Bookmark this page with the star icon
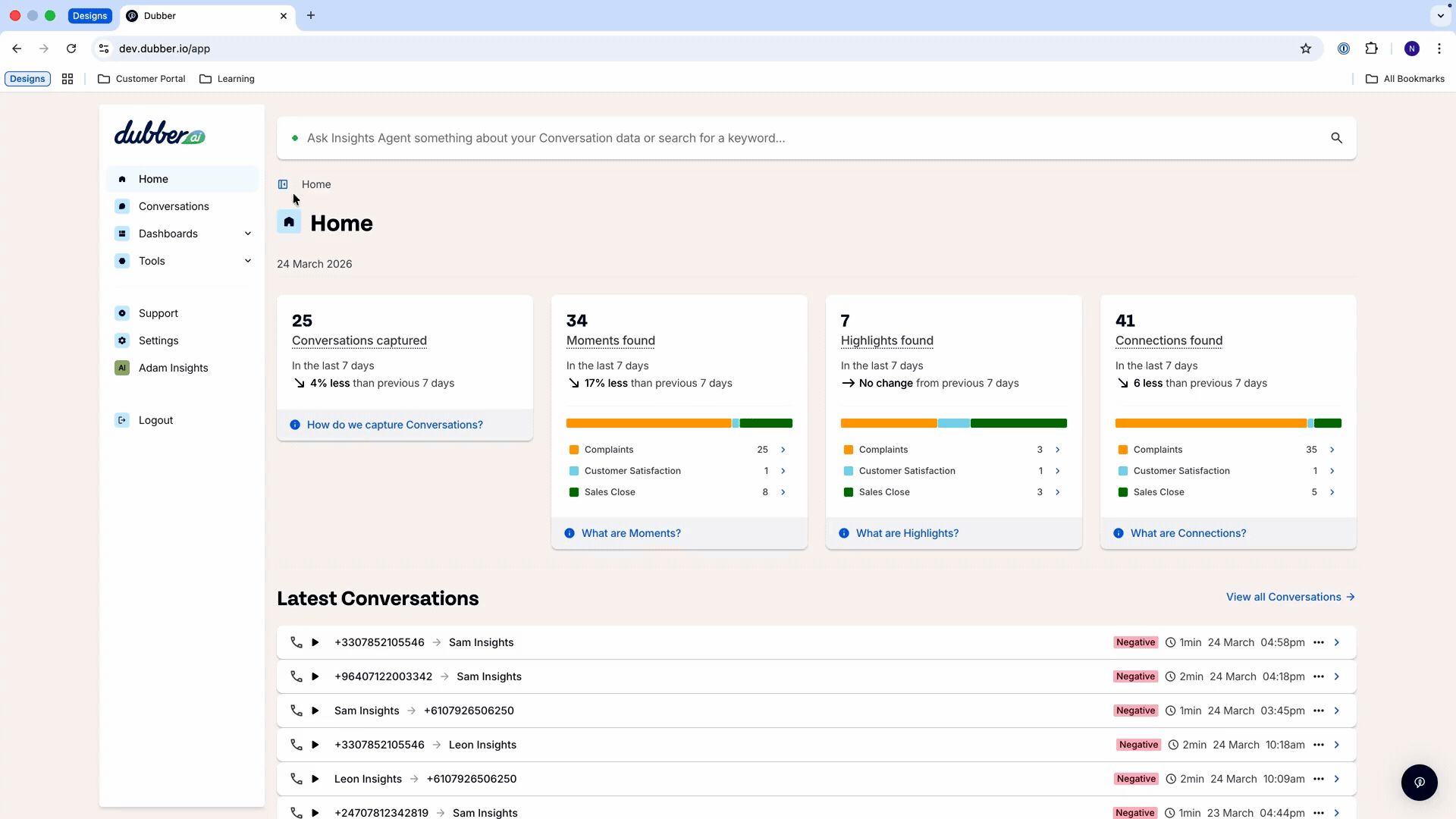Viewport: 1456px width, 819px height. point(1306,49)
